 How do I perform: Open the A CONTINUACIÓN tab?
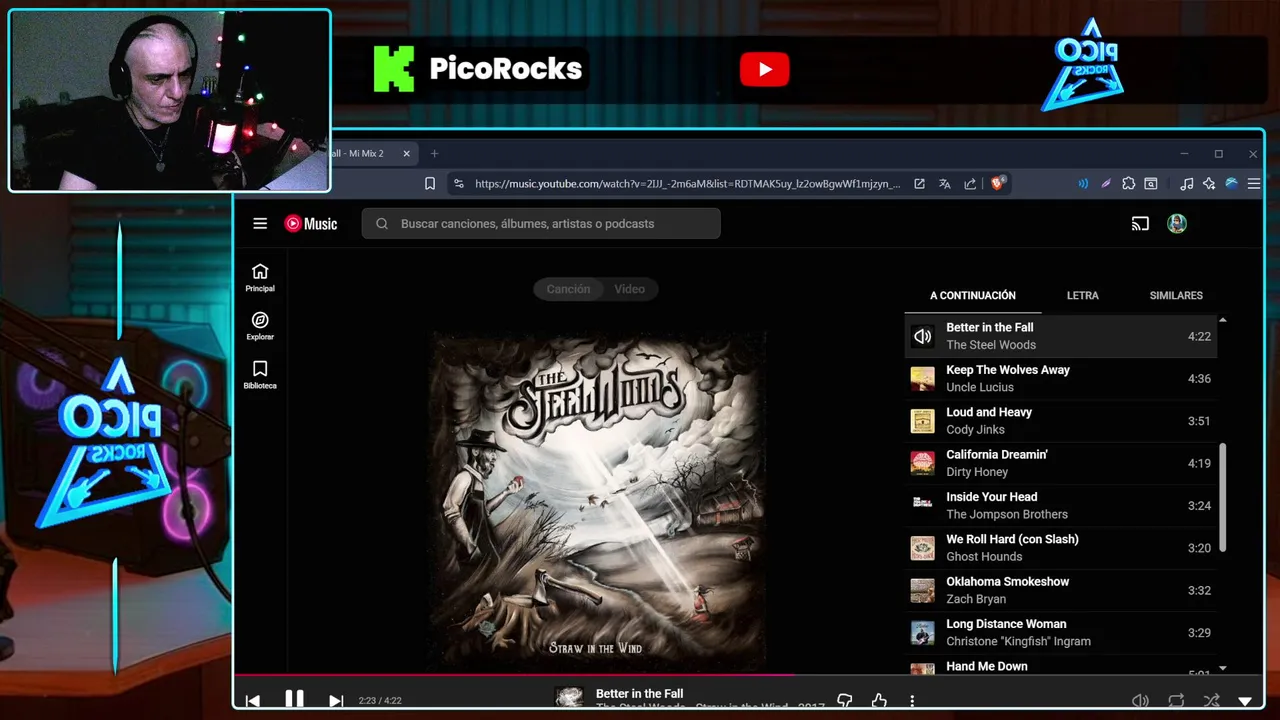click(973, 295)
